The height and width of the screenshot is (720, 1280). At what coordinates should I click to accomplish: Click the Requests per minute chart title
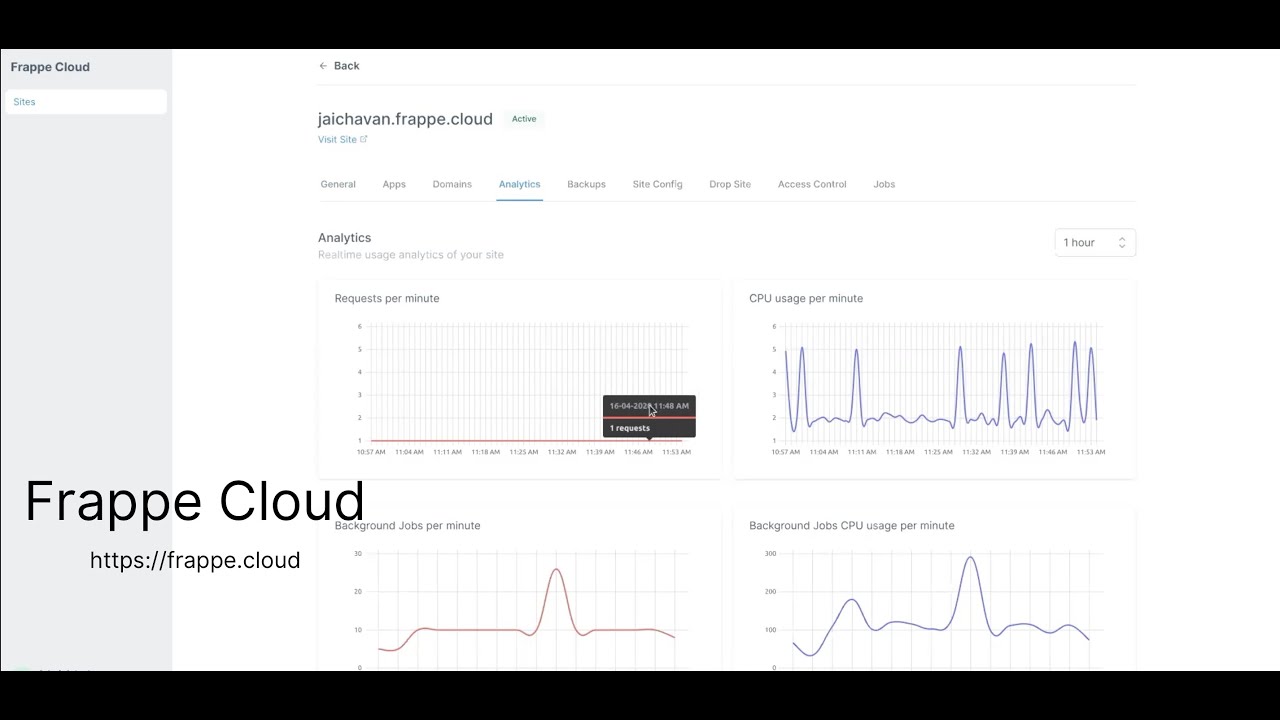point(387,298)
